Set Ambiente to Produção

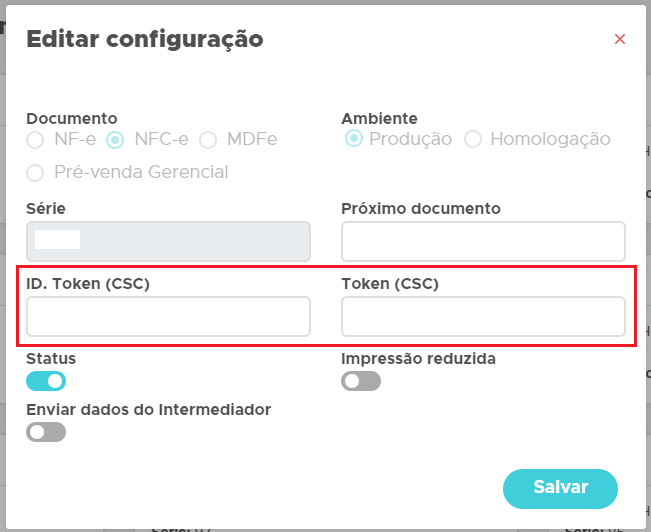[x=354, y=140]
